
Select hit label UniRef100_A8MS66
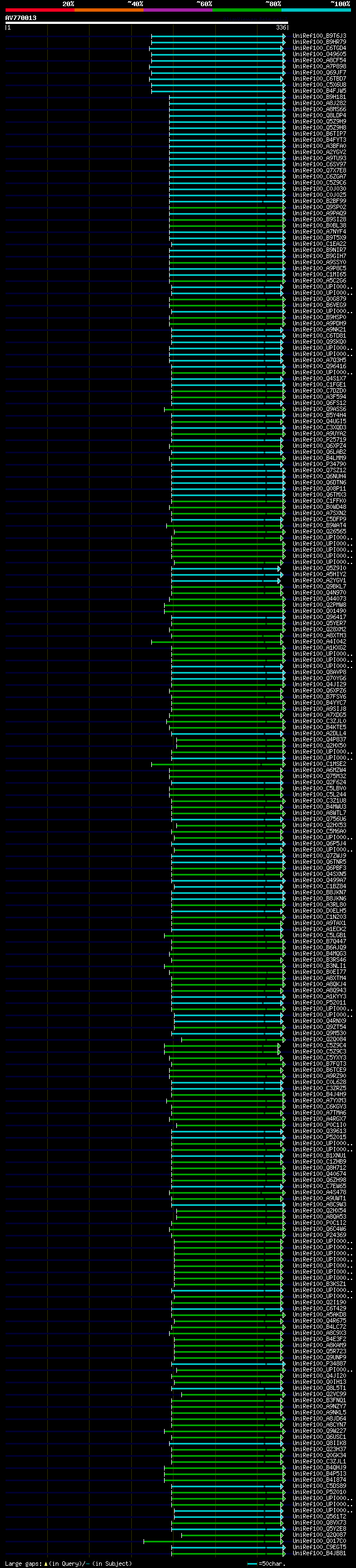pyautogui.click(x=319, y=110)
